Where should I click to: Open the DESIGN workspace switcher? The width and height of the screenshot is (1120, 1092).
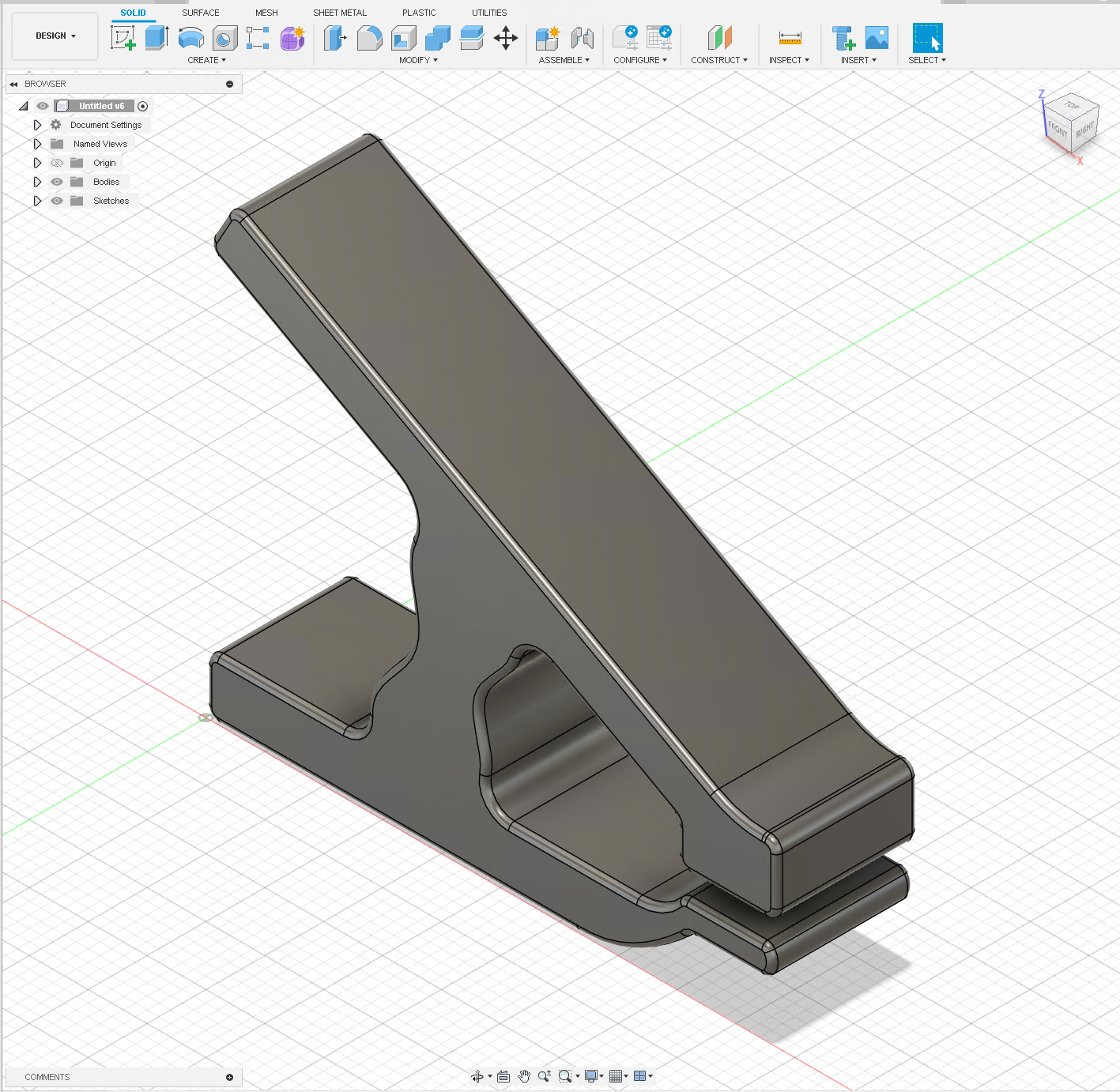pyautogui.click(x=54, y=36)
